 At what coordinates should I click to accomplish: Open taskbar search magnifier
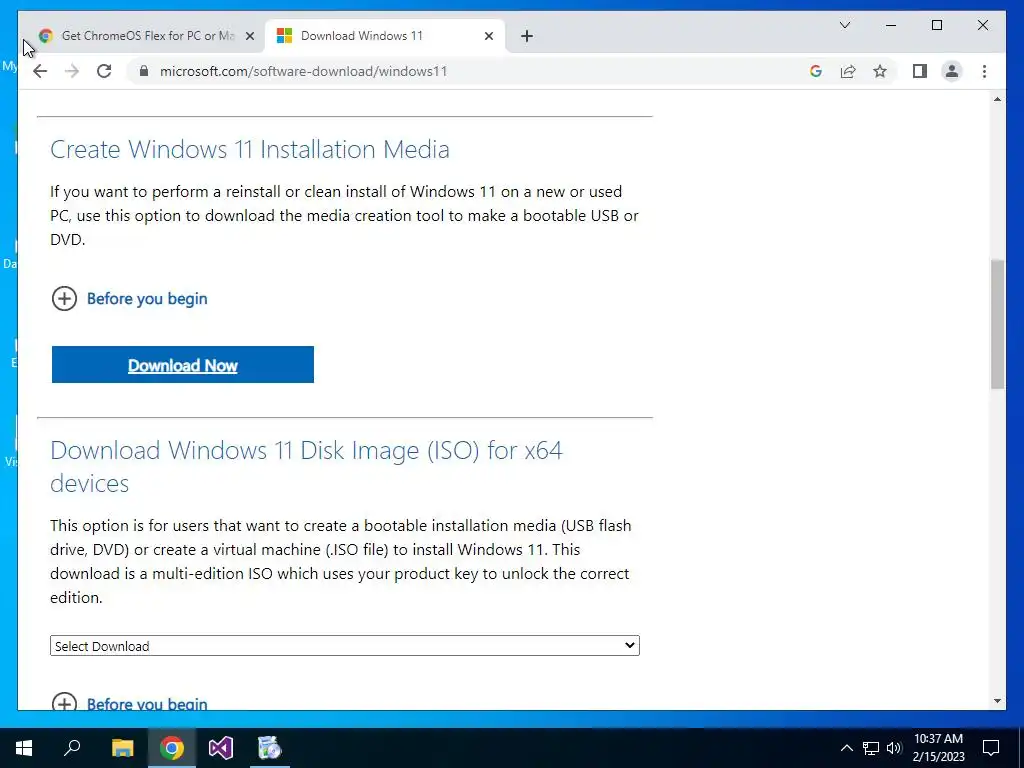pos(72,748)
